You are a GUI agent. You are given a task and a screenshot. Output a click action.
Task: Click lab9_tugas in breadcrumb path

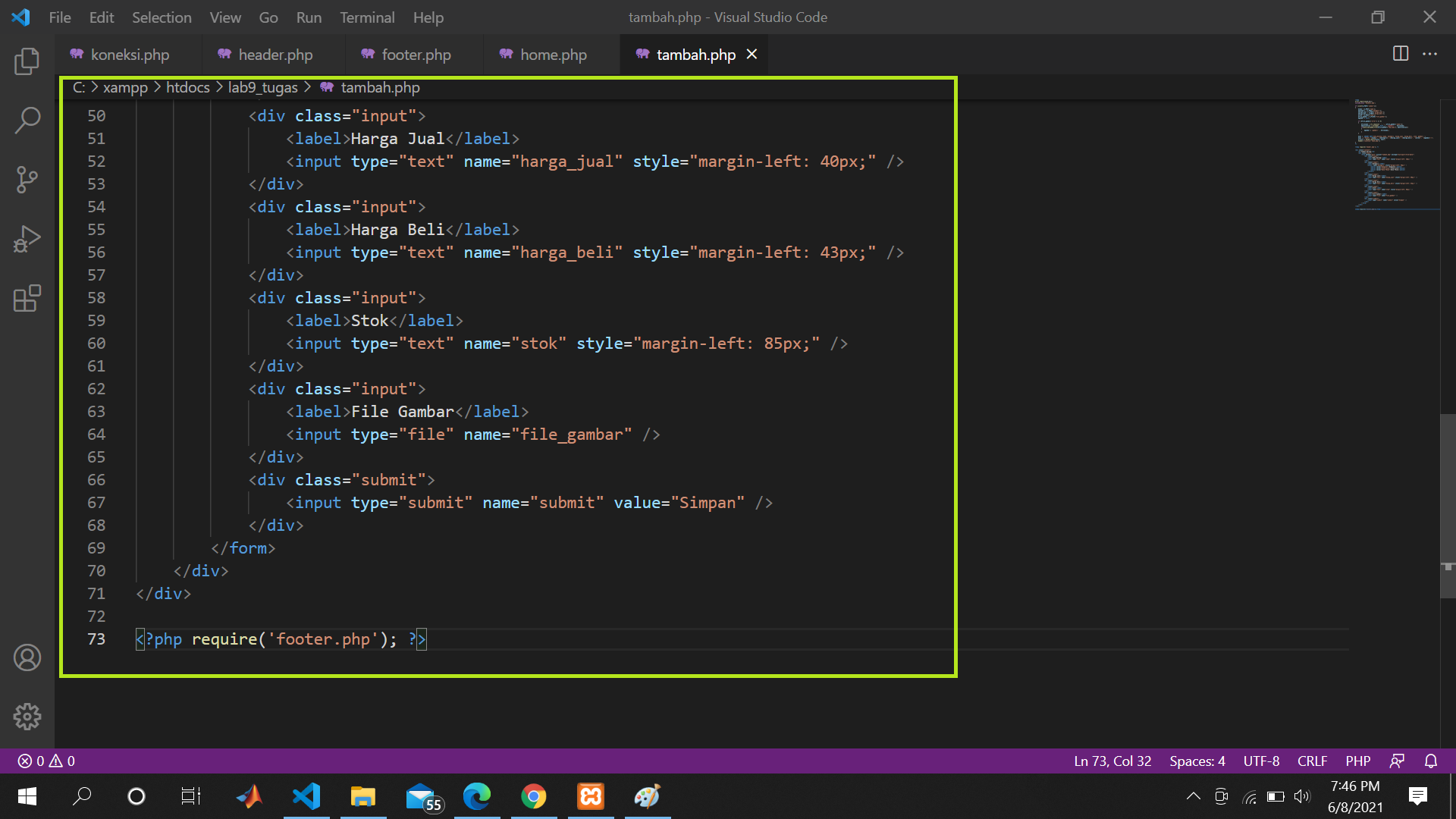(263, 87)
